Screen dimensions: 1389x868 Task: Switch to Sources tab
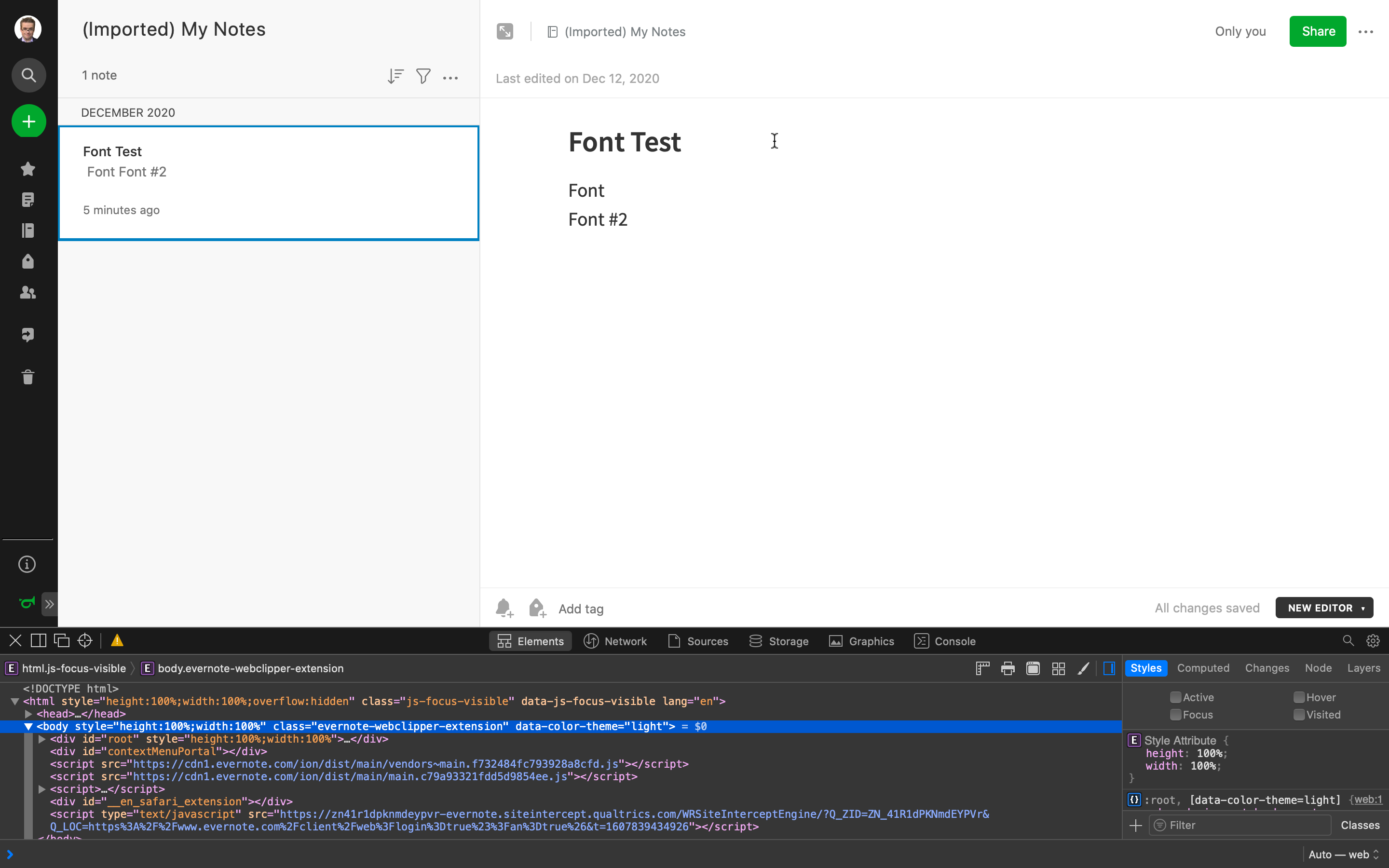(698, 641)
